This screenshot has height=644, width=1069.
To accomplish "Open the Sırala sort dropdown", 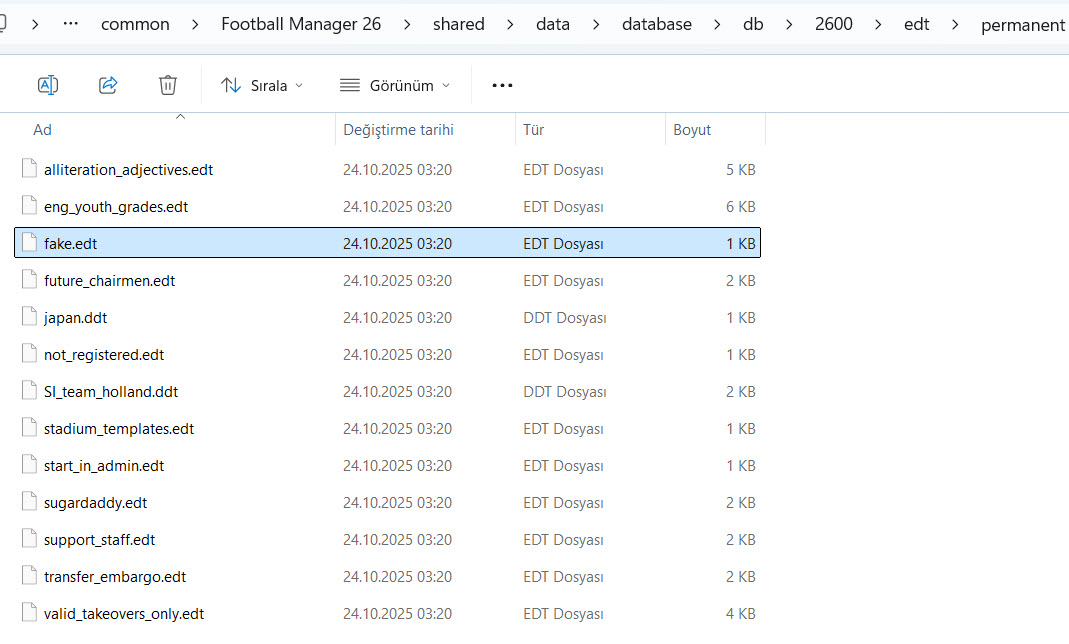I will click(262, 85).
